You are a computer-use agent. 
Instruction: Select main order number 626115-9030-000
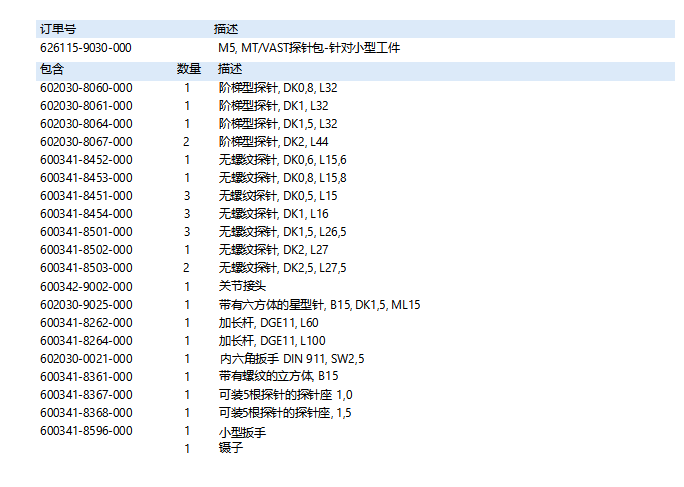pyautogui.click(x=86, y=48)
